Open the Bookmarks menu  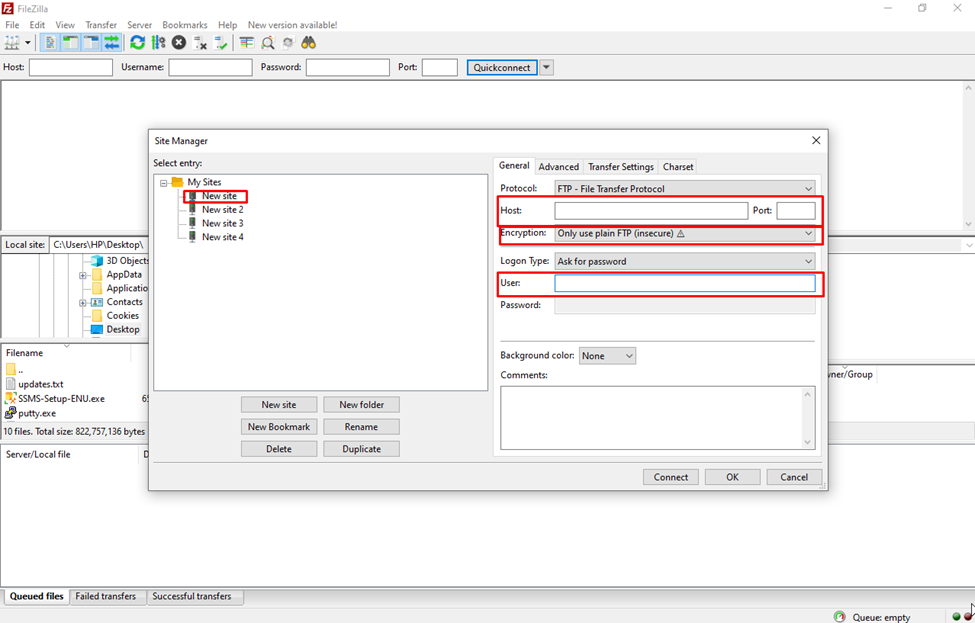click(x=185, y=25)
